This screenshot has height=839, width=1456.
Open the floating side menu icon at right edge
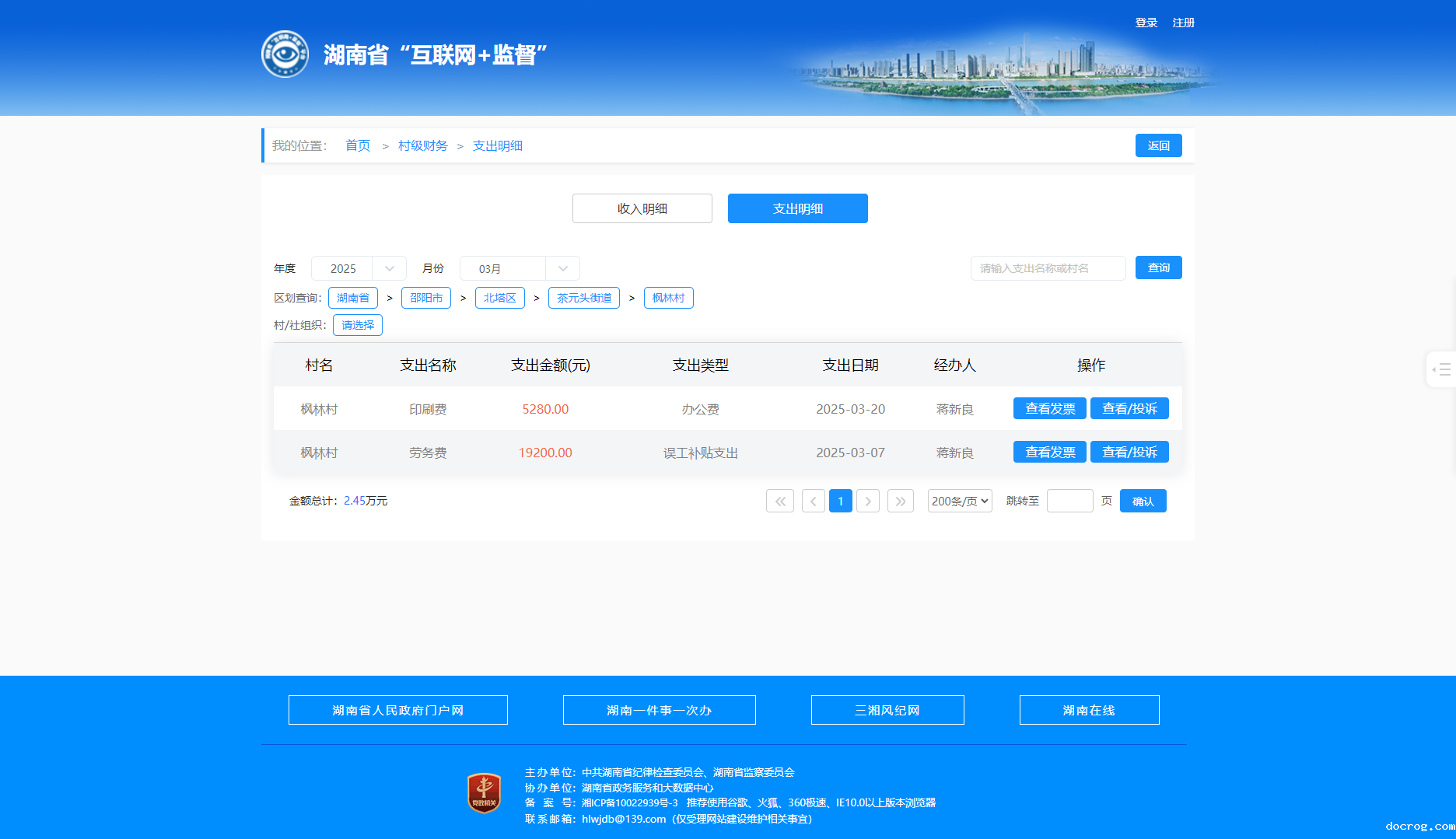[1441, 369]
